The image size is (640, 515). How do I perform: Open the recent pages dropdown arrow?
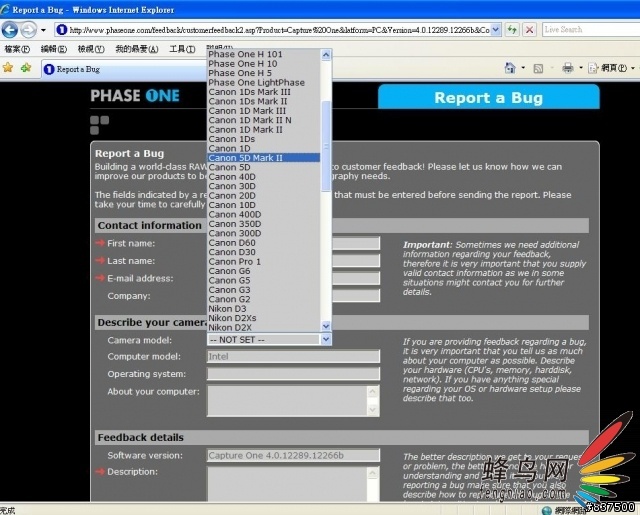point(43,30)
